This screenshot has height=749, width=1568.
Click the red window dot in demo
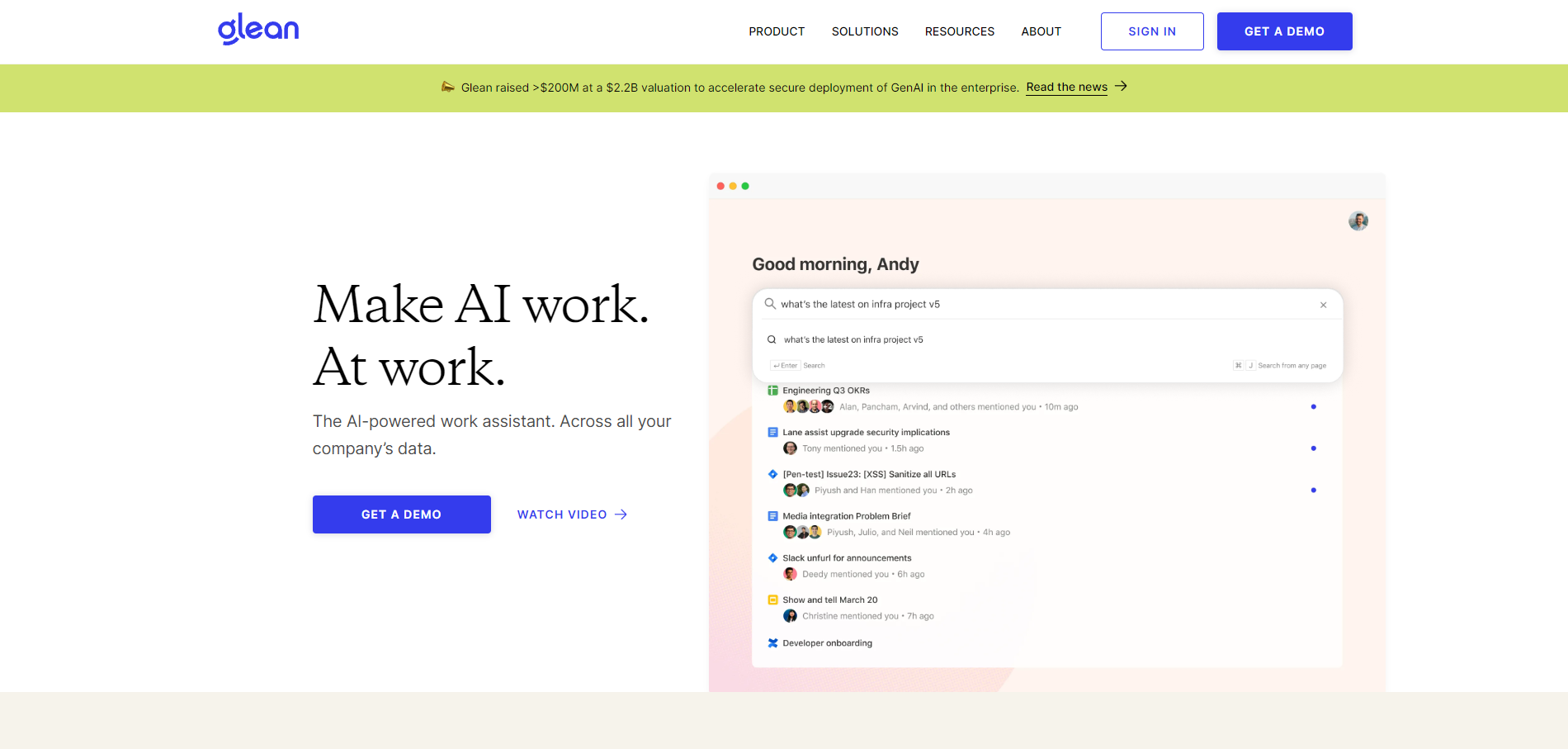720,186
